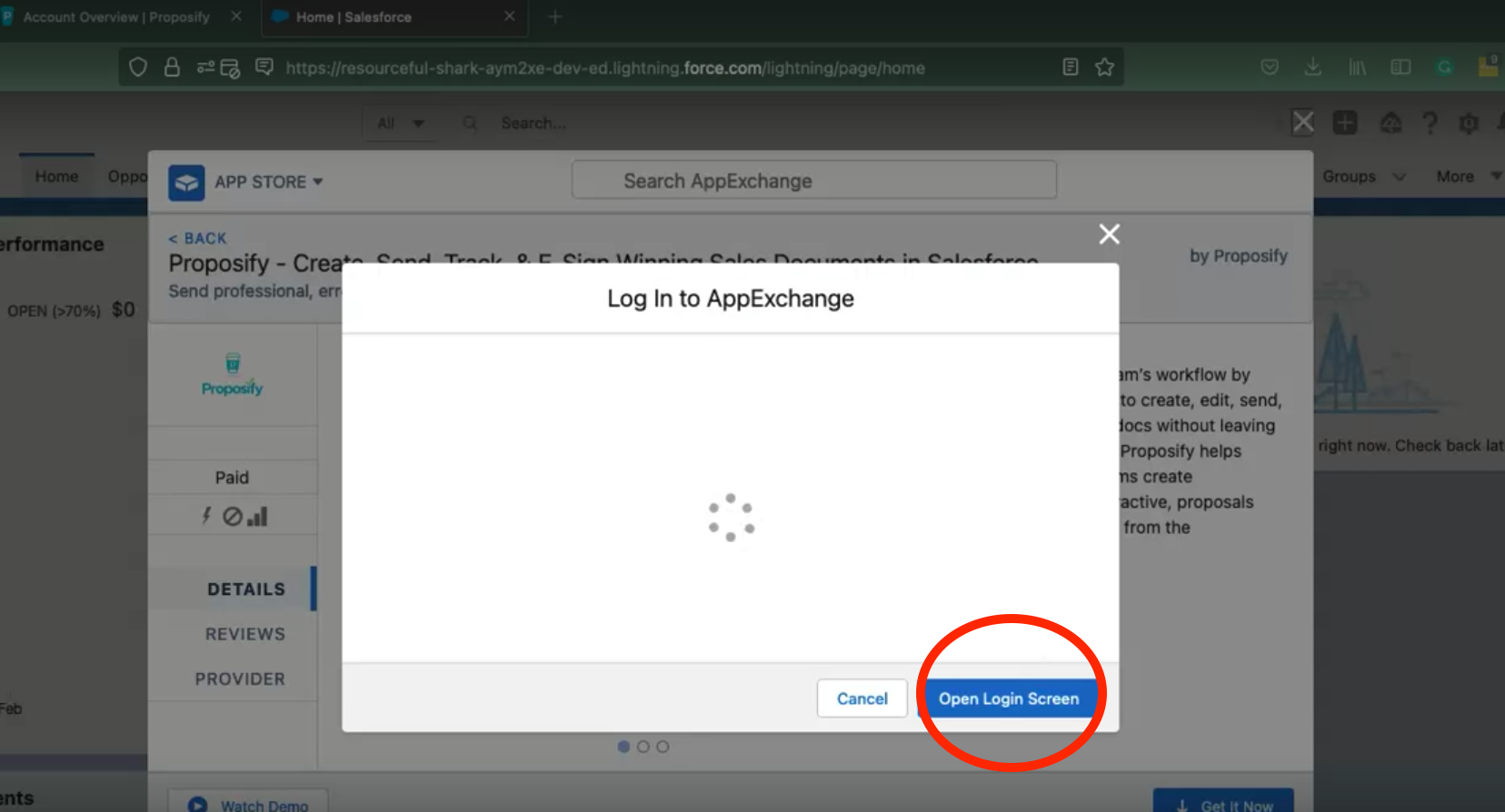Cancel the AppExchange login dialog

pyautogui.click(x=862, y=698)
